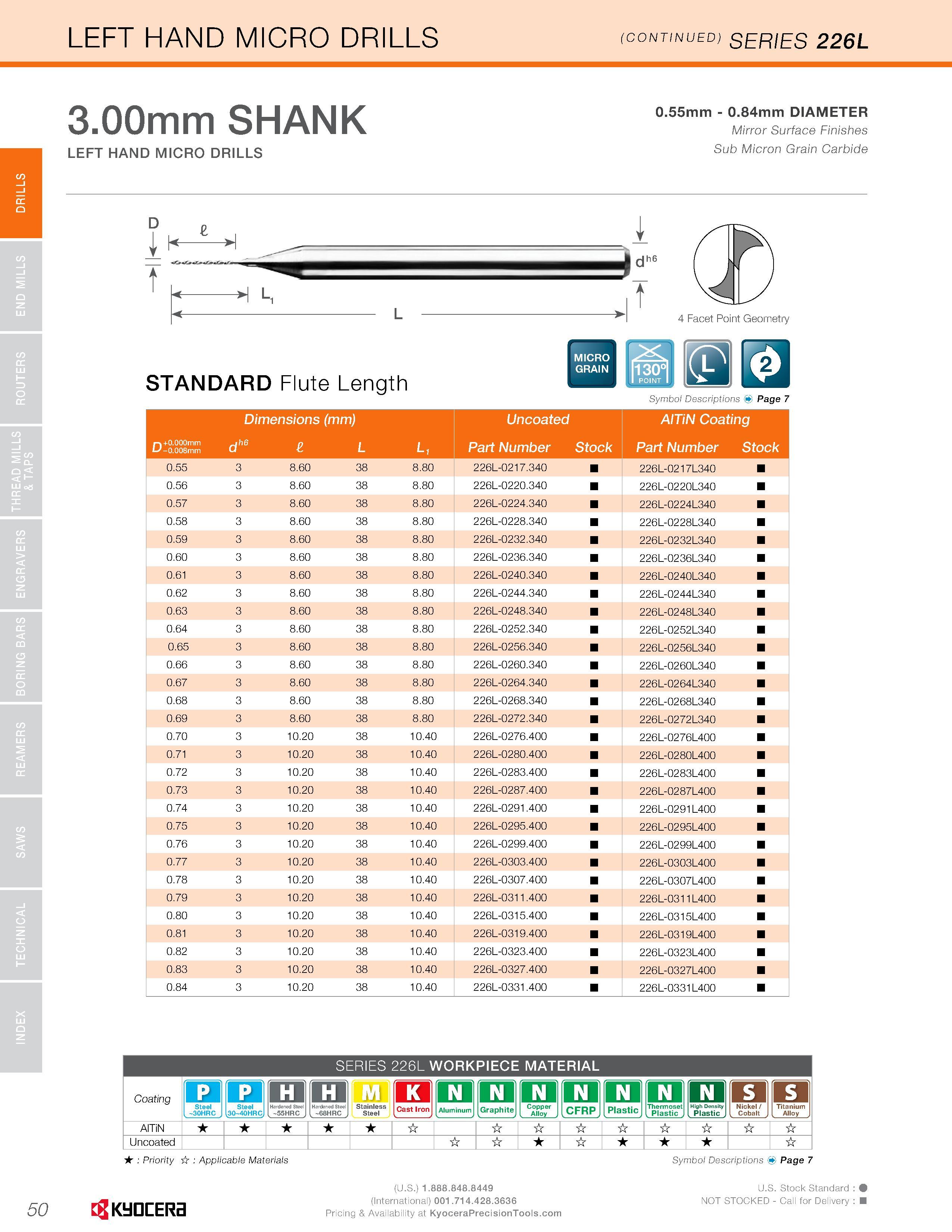Click the 0.70 diameter cell
952x1232 pixels.
(177, 736)
